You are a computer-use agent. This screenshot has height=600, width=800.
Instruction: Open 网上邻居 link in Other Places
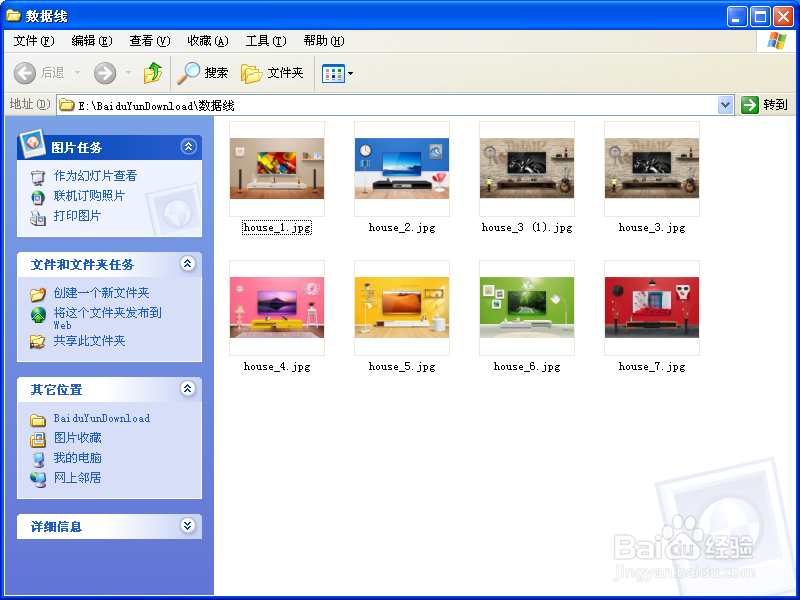[x=78, y=478]
